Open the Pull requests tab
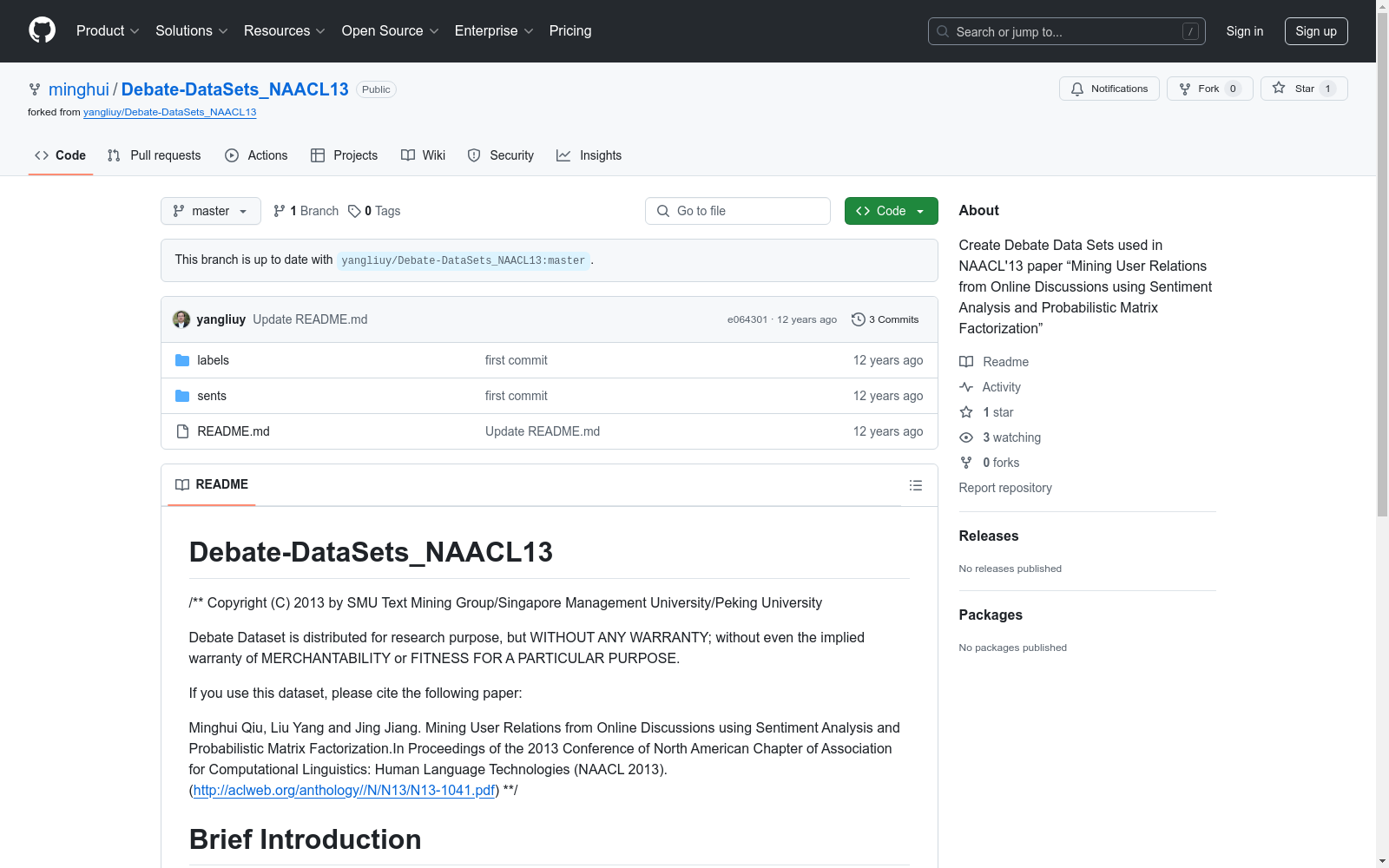Screen dimensions: 1389x868 (154, 155)
